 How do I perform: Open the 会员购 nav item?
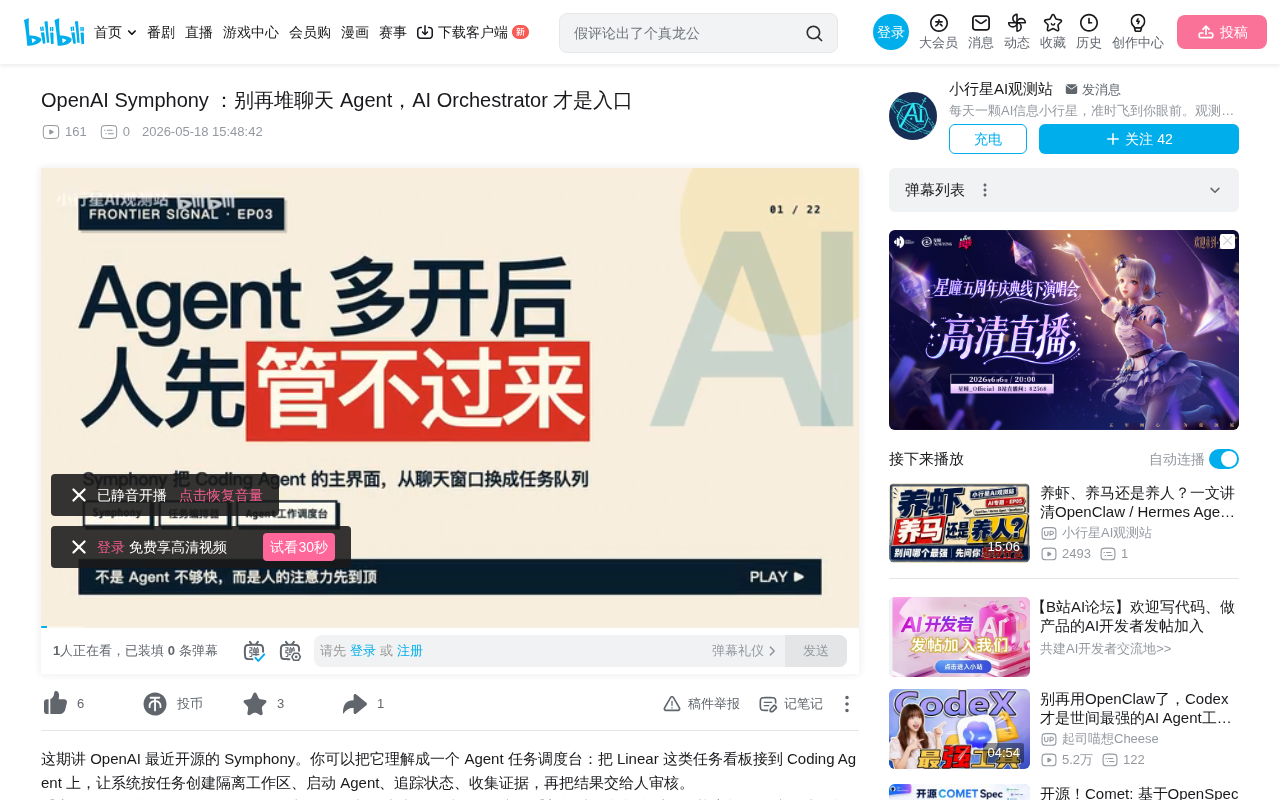coord(310,32)
